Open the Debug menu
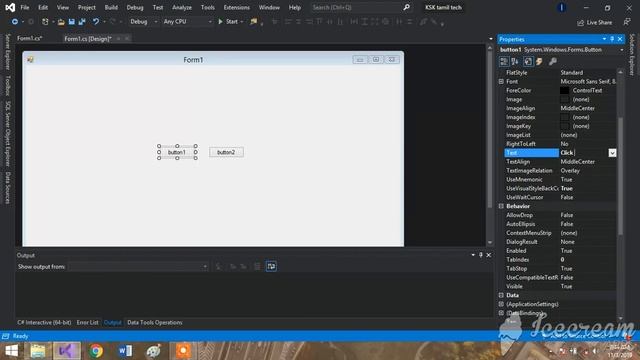Screen dimensions: 640x360 [135, 7]
